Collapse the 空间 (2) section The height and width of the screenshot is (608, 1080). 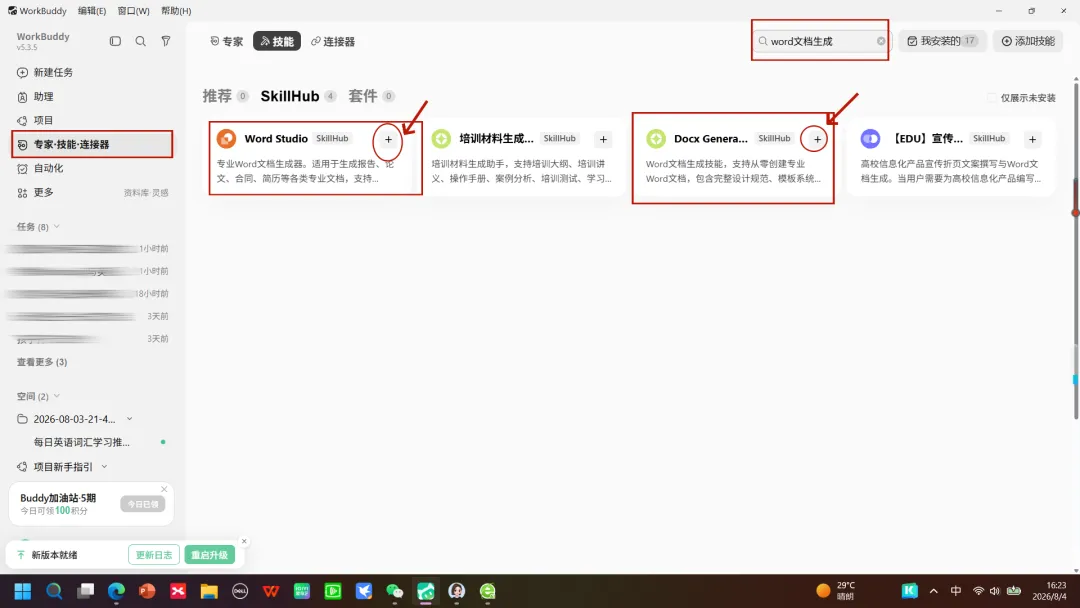click(56, 396)
